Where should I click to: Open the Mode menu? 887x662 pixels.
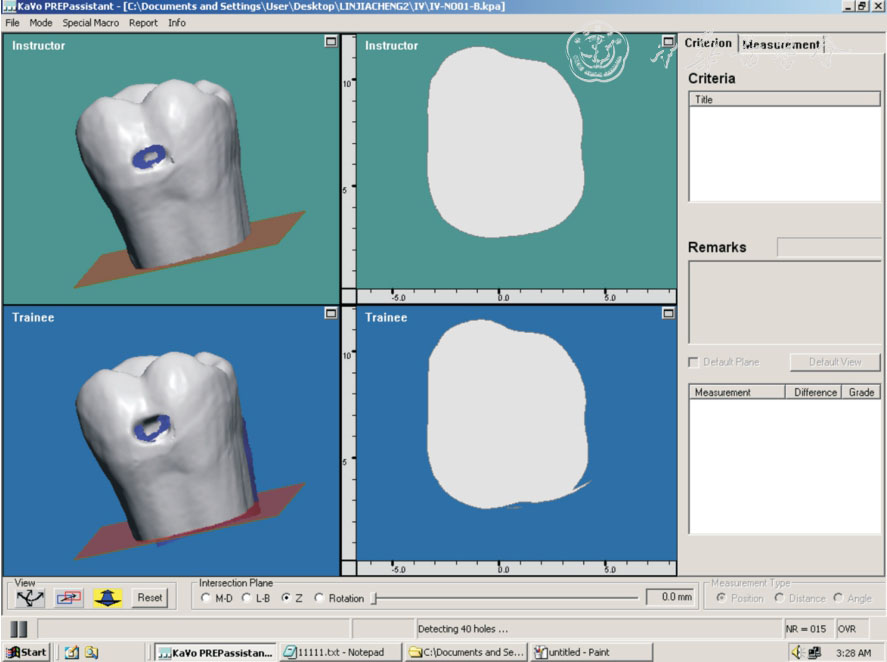tap(41, 22)
